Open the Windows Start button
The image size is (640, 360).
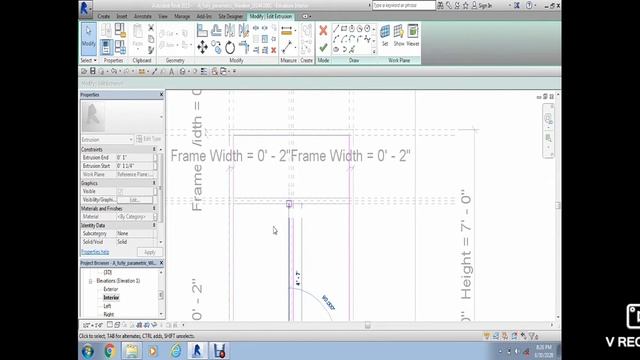click(88, 351)
